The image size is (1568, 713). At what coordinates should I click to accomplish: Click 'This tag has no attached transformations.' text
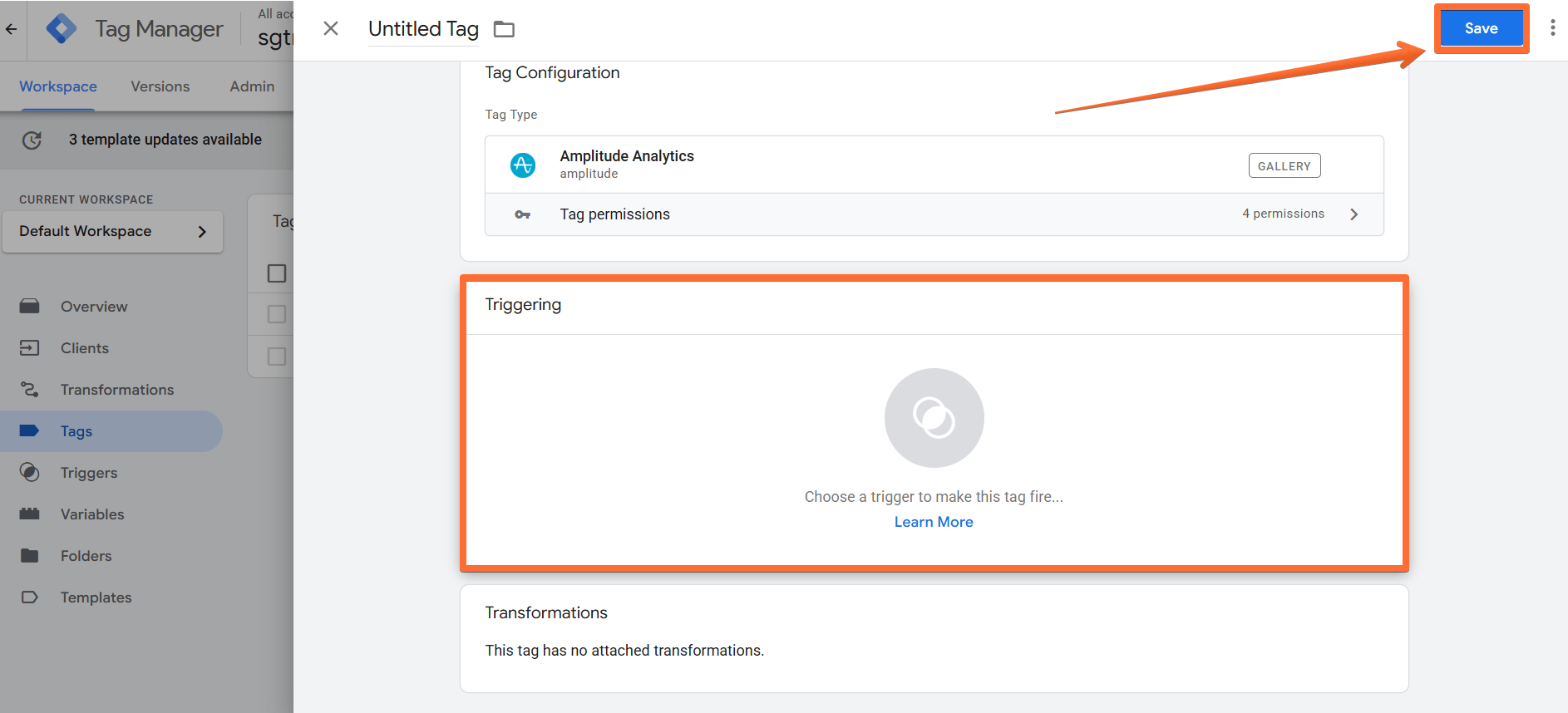point(624,651)
